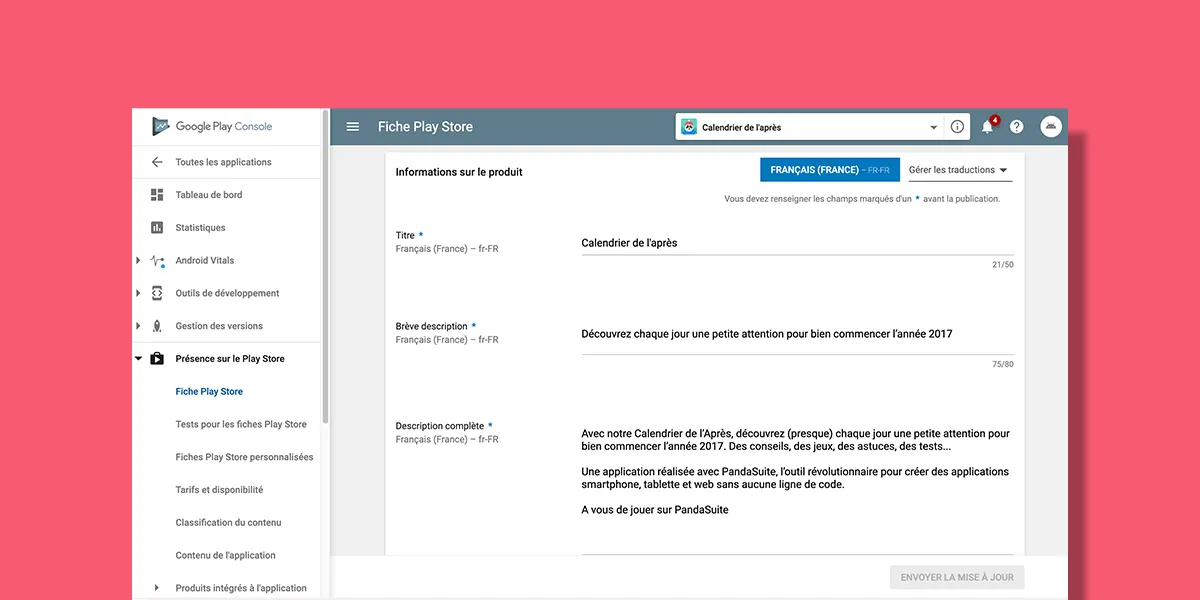1200x600 pixels.
Task: Open Classification du contenu menu item
Action: click(228, 523)
